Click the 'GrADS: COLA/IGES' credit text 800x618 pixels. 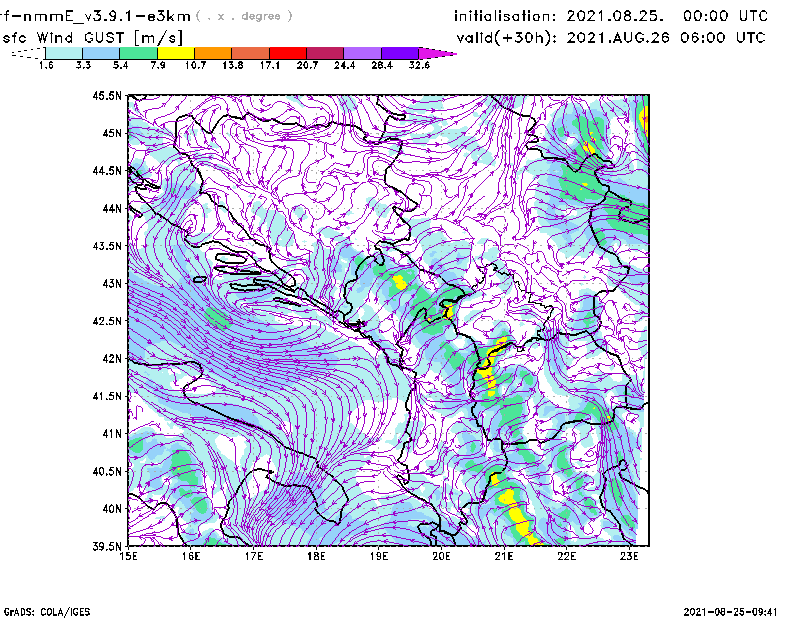[x=47, y=612]
